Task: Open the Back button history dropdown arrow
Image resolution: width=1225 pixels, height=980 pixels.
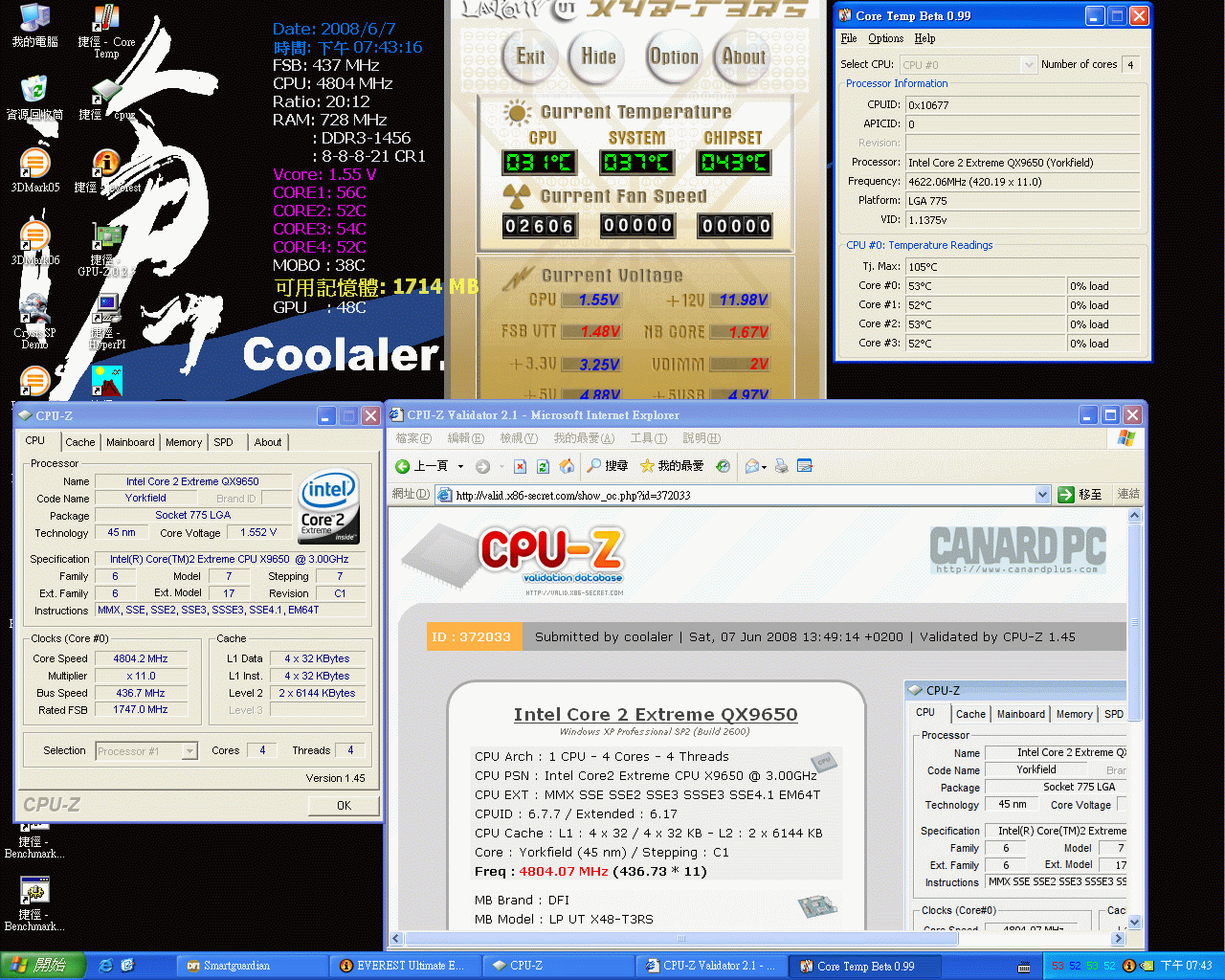Action: click(460, 466)
